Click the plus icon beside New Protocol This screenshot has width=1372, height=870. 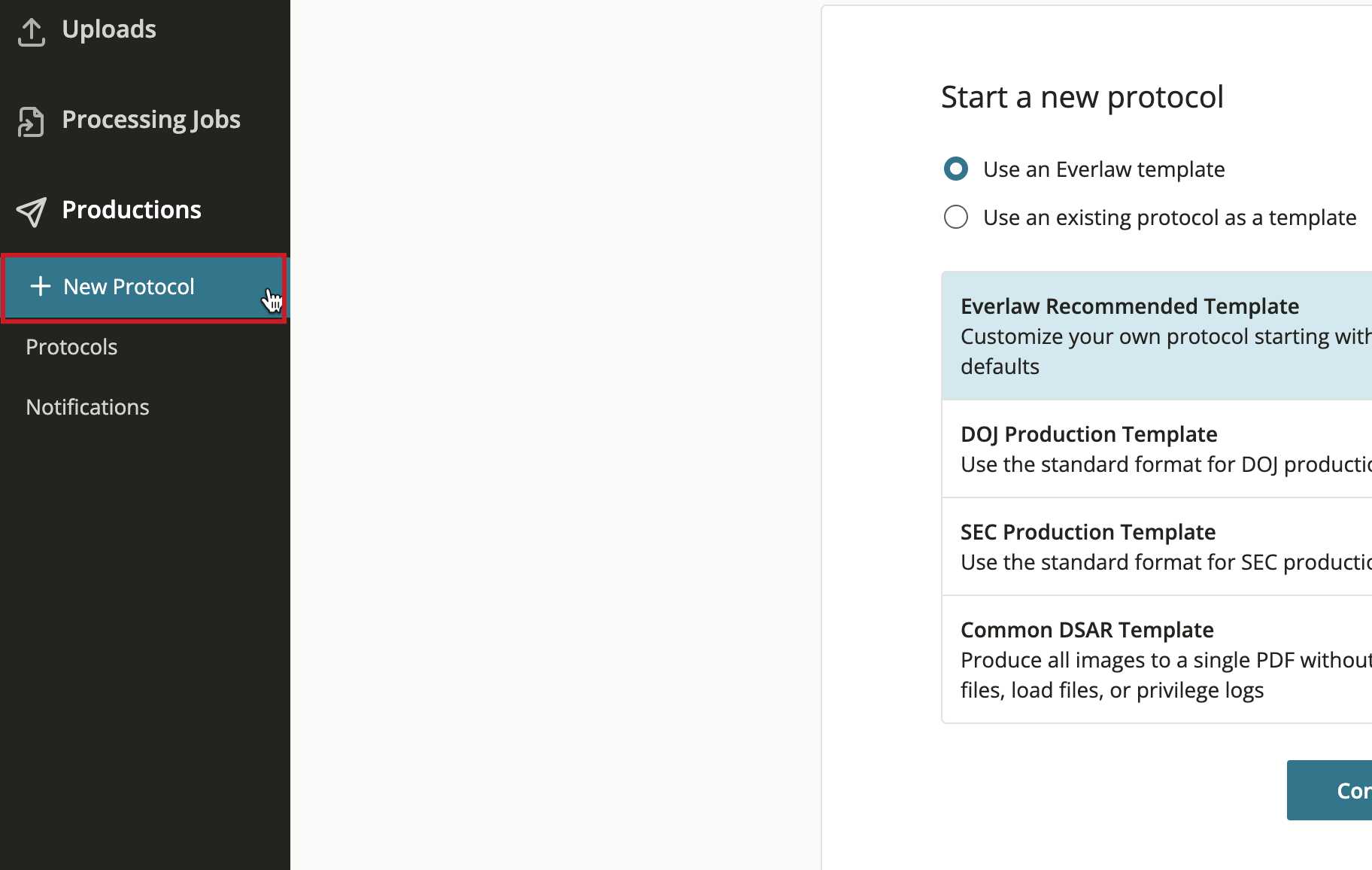pos(40,287)
